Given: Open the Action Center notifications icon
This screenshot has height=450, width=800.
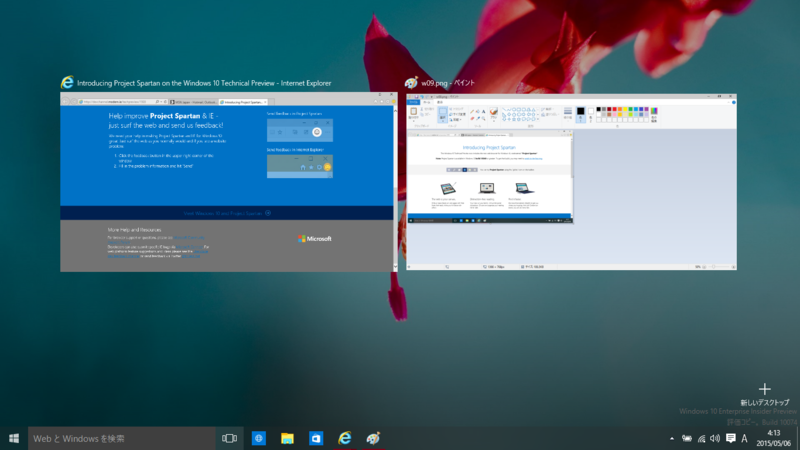Looking at the screenshot, I should click(x=731, y=438).
